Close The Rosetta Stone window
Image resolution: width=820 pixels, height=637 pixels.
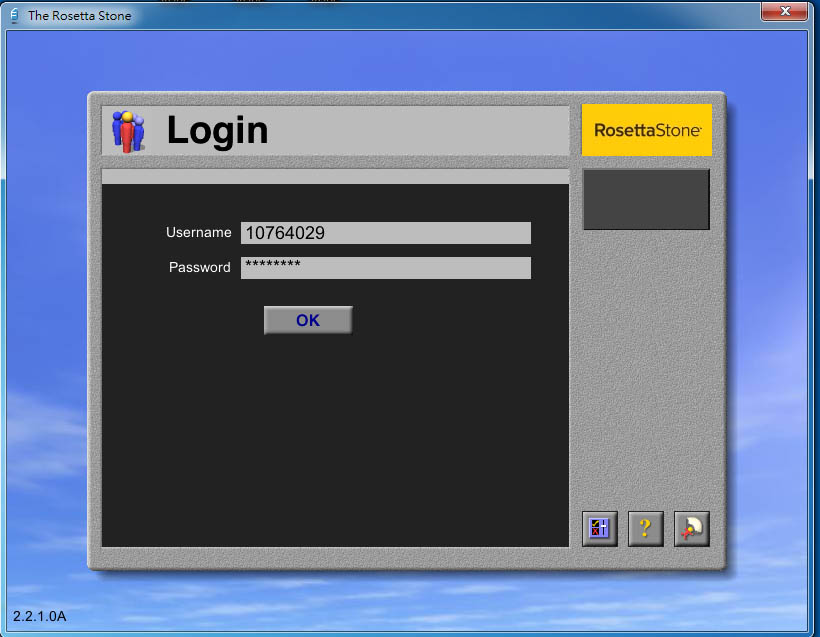pos(784,10)
